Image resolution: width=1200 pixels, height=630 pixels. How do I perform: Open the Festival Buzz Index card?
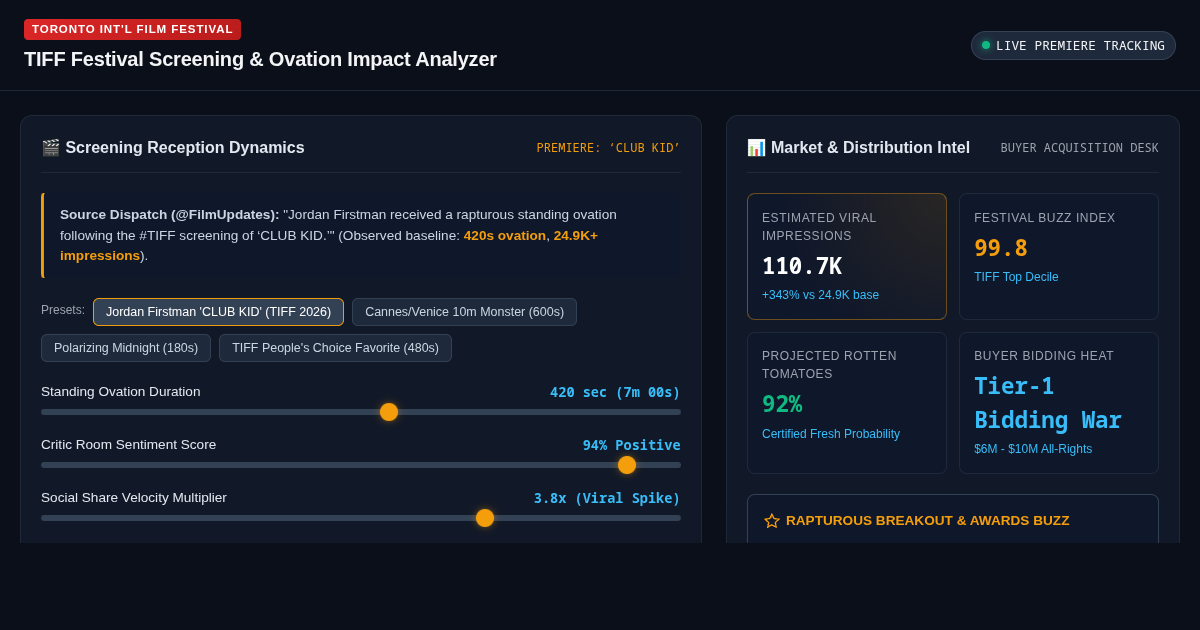[1059, 256]
